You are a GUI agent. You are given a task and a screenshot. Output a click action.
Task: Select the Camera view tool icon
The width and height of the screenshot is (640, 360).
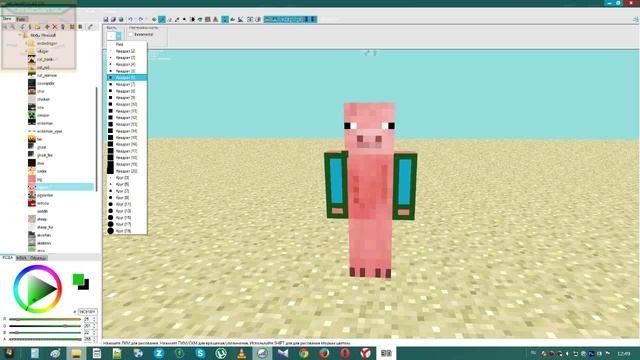[154, 19]
